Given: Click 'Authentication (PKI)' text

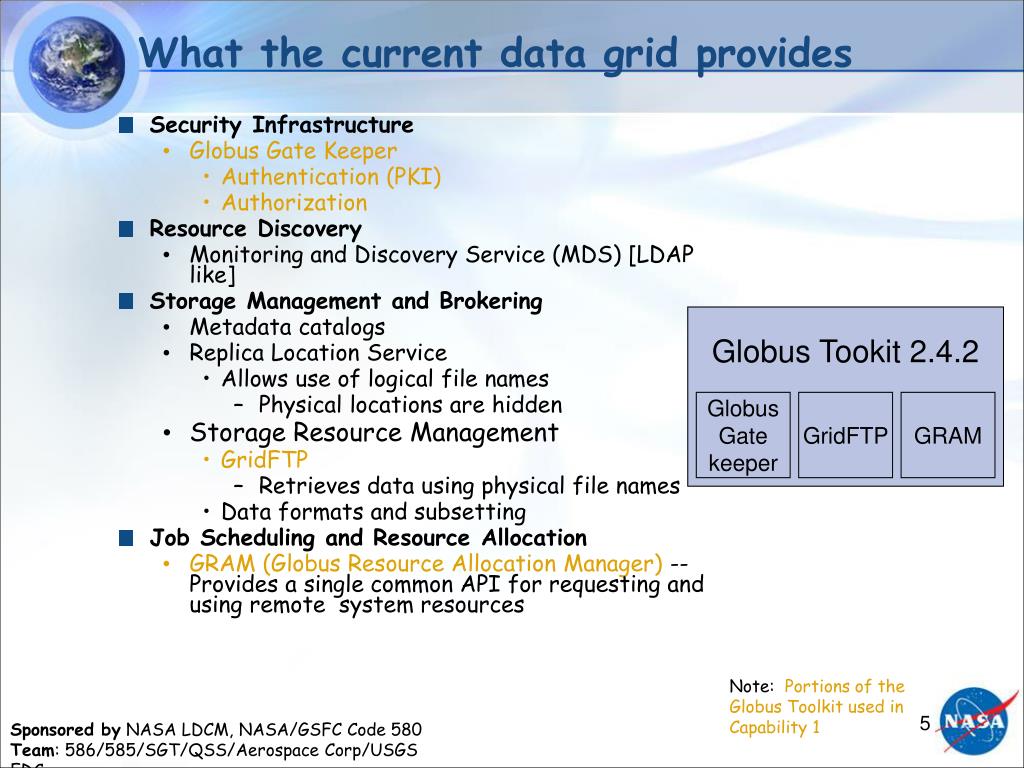Looking at the screenshot, I should click(331, 177).
